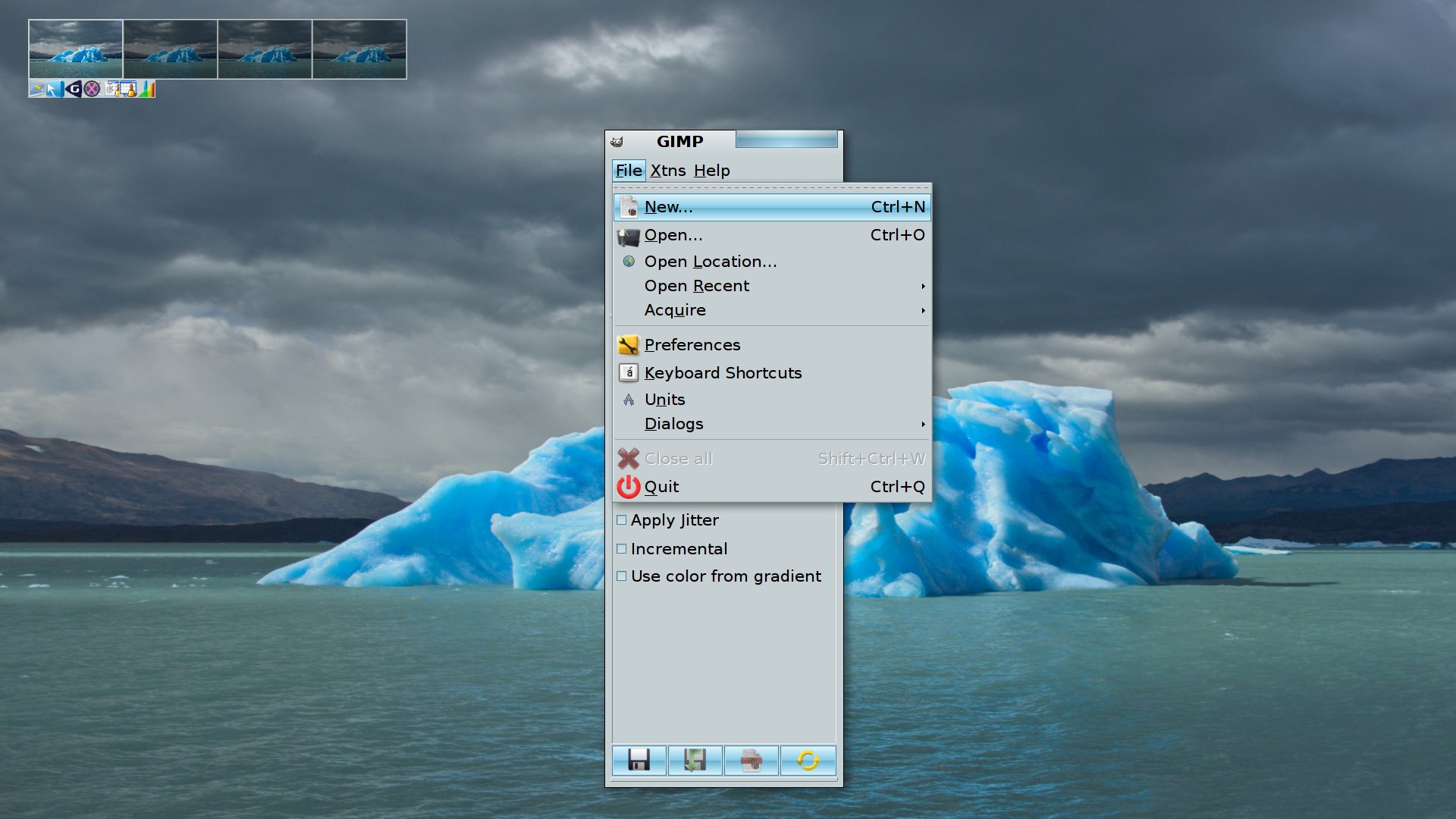
Task: Click the compass icon beside Units
Action: click(628, 400)
